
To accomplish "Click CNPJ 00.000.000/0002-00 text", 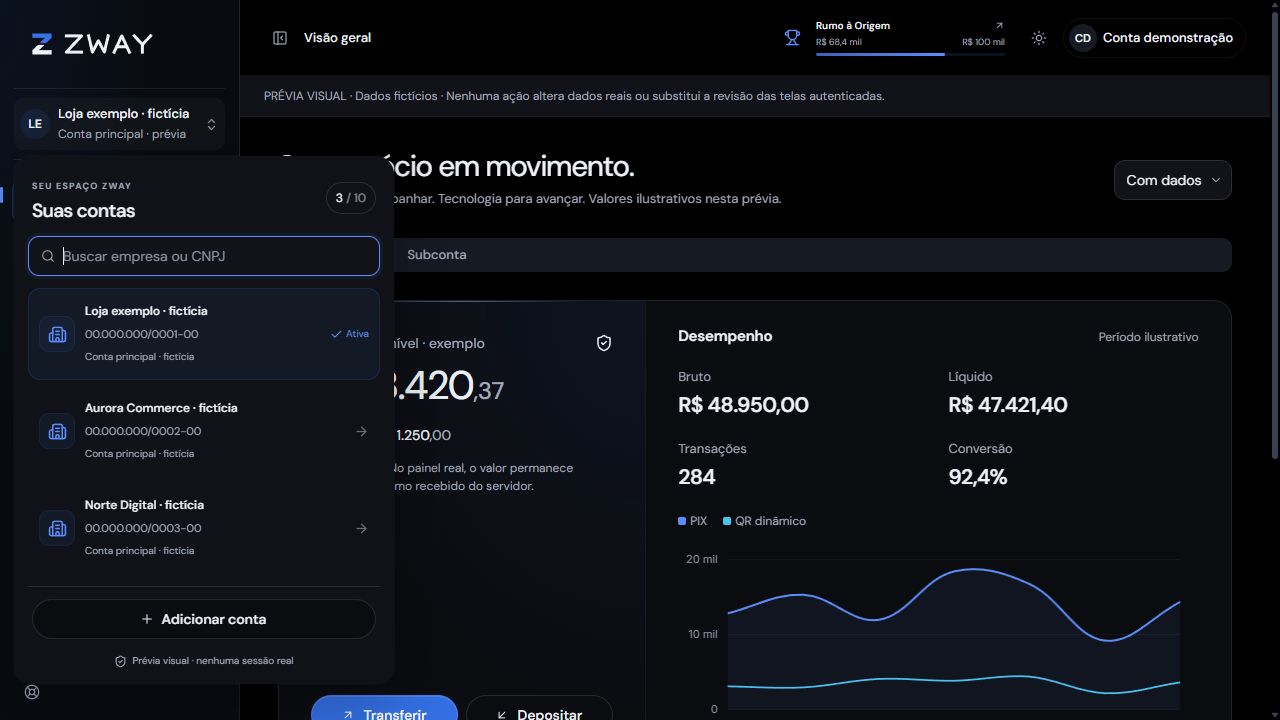I will (x=143, y=431).
